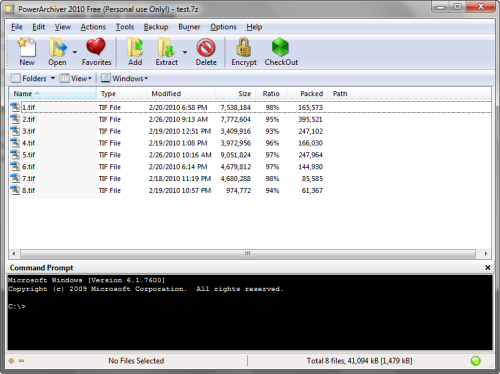500x374 pixels.
Task: Sort by the Modified column header
Action: [181, 94]
